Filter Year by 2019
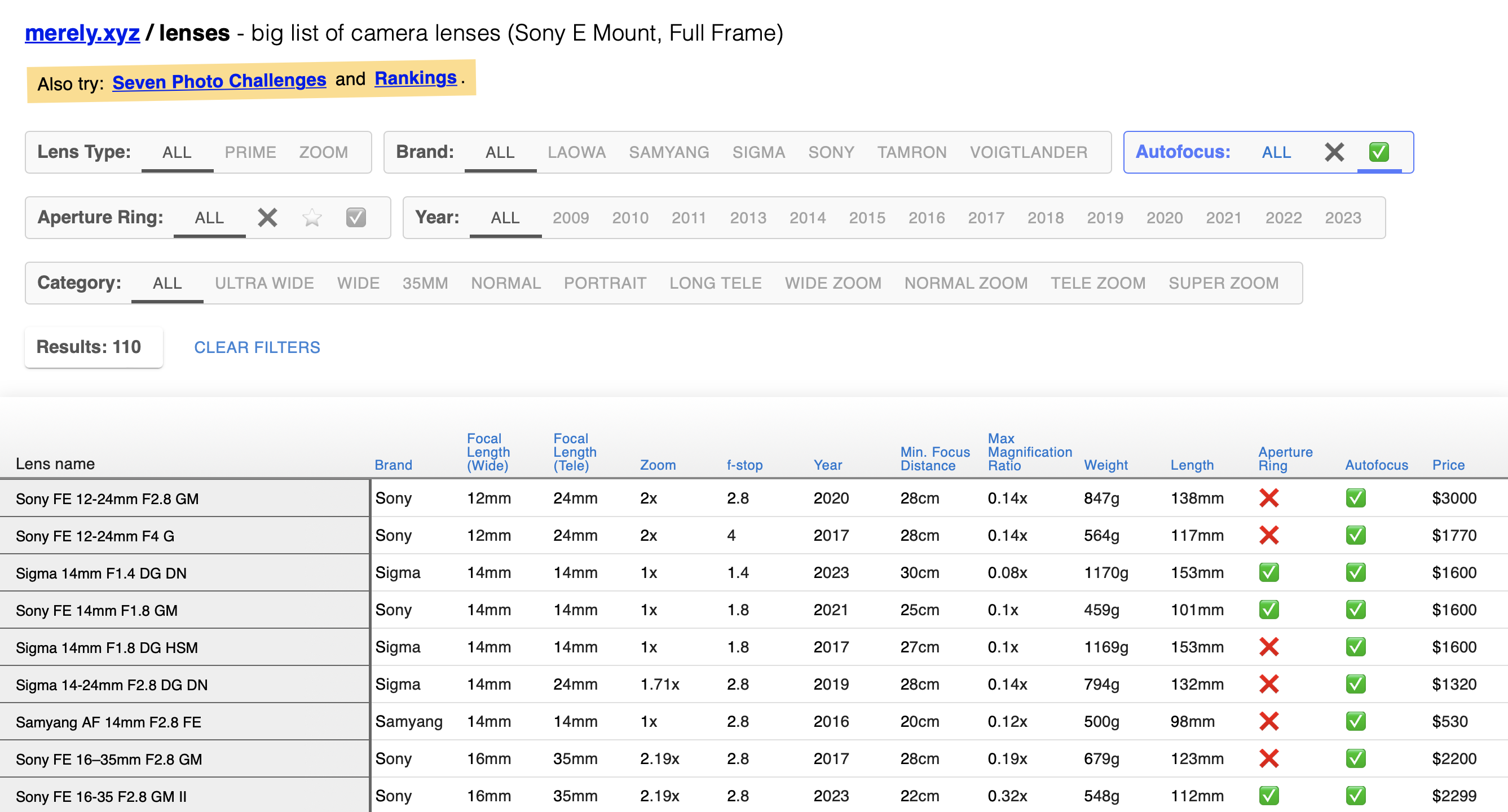The height and width of the screenshot is (812, 1508). pos(1105,218)
